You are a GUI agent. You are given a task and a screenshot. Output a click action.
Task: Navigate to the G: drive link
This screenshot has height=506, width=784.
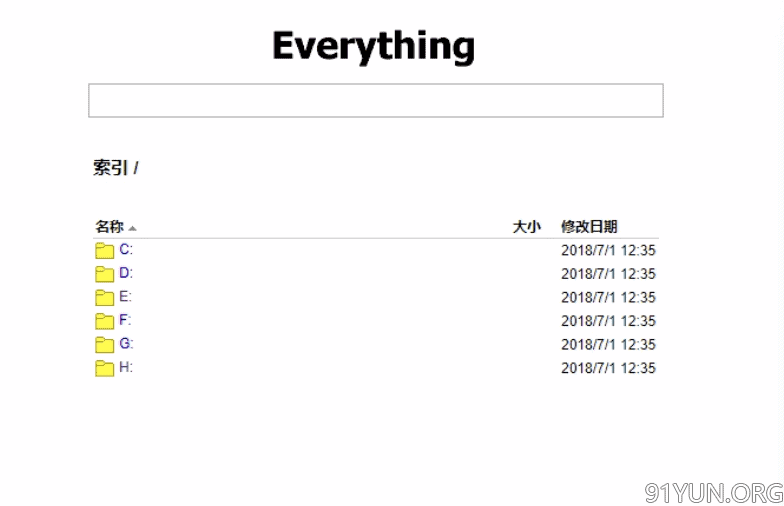coord(126,343)
